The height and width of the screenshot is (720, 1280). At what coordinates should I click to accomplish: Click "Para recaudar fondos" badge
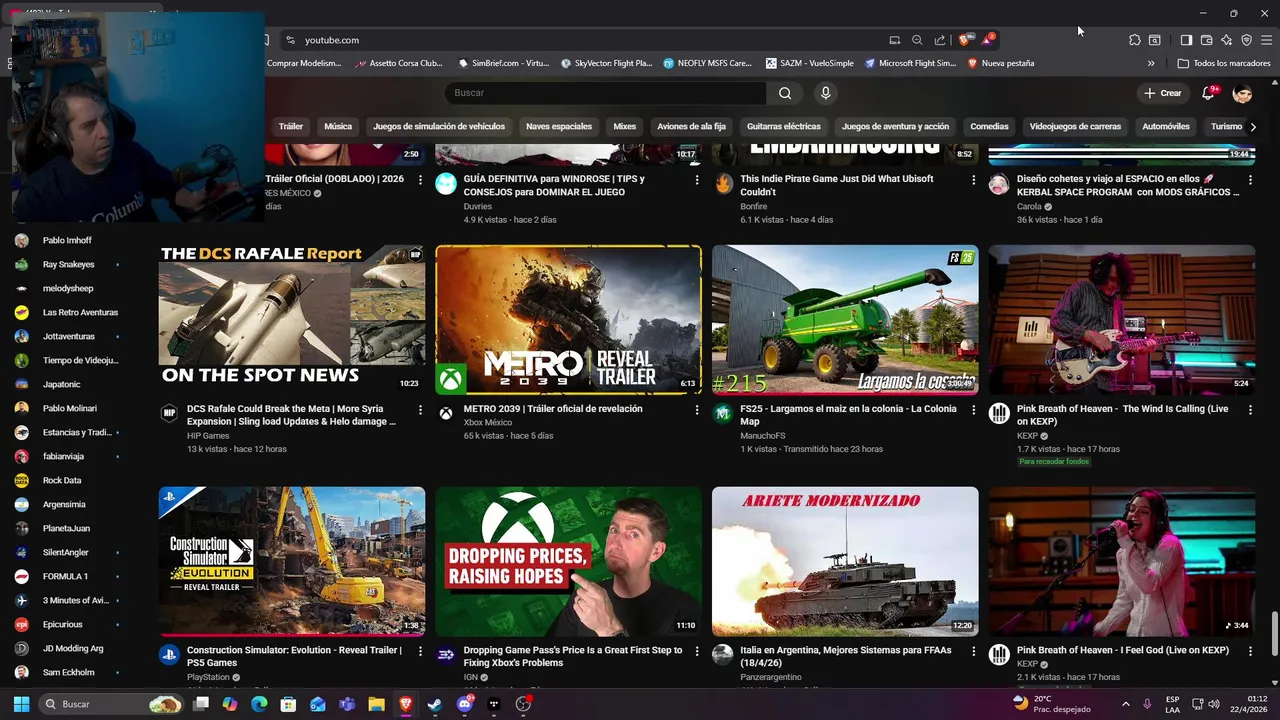(1054, 462)
